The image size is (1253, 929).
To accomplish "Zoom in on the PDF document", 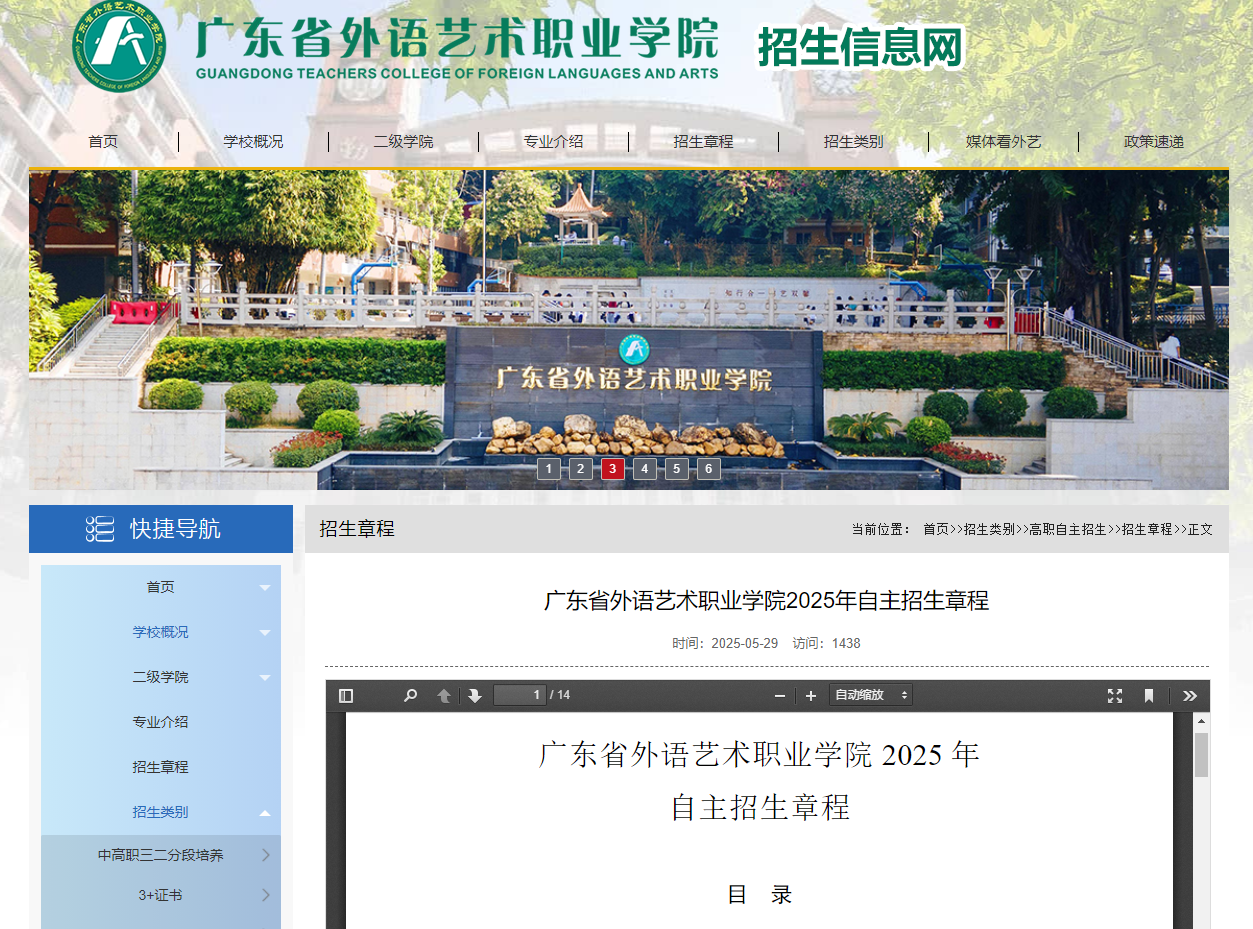I will (x=810, y=694).
